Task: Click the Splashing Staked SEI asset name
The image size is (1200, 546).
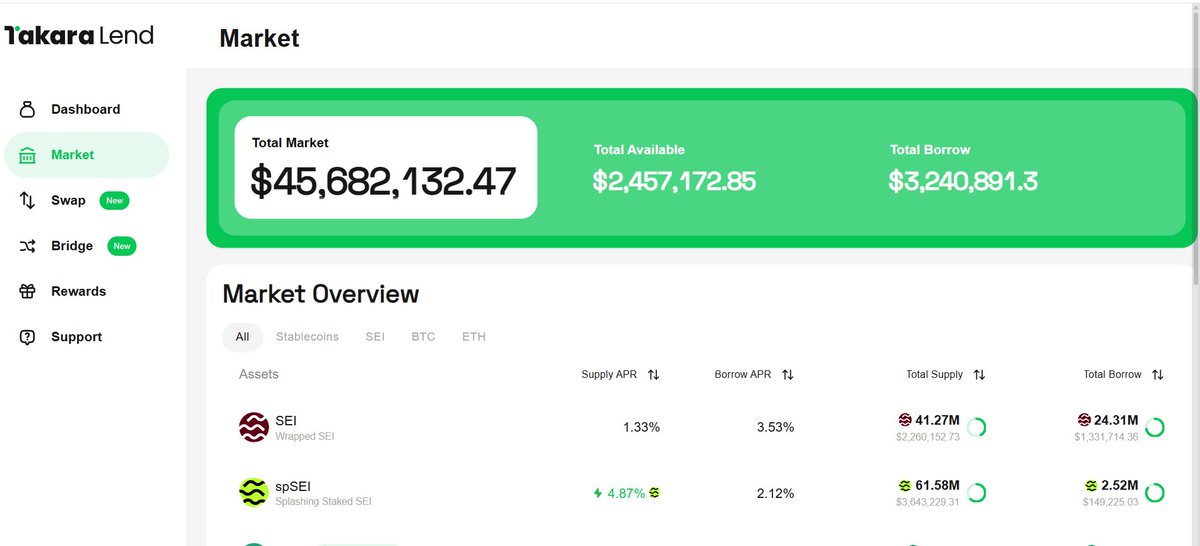Action: [x=323, y=501]
